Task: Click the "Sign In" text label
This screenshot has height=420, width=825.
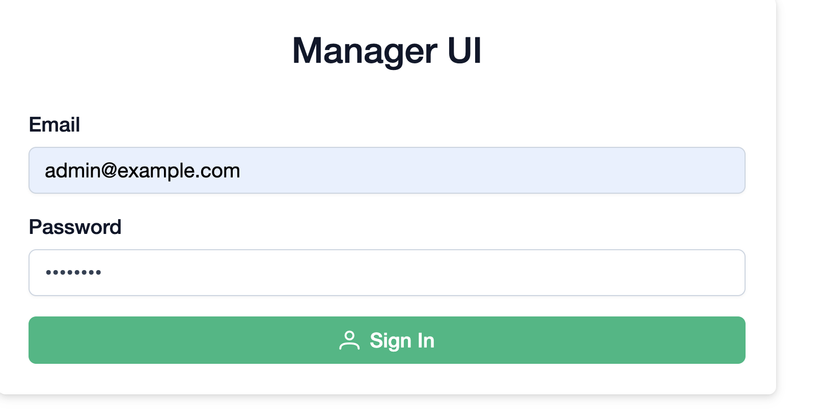Action: (402, 341)
